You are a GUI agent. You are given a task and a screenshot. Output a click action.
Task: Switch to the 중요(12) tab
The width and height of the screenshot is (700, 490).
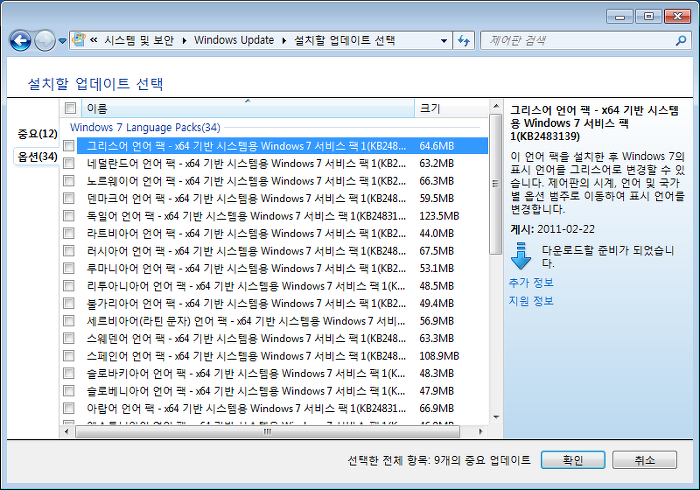click(38, 133)
